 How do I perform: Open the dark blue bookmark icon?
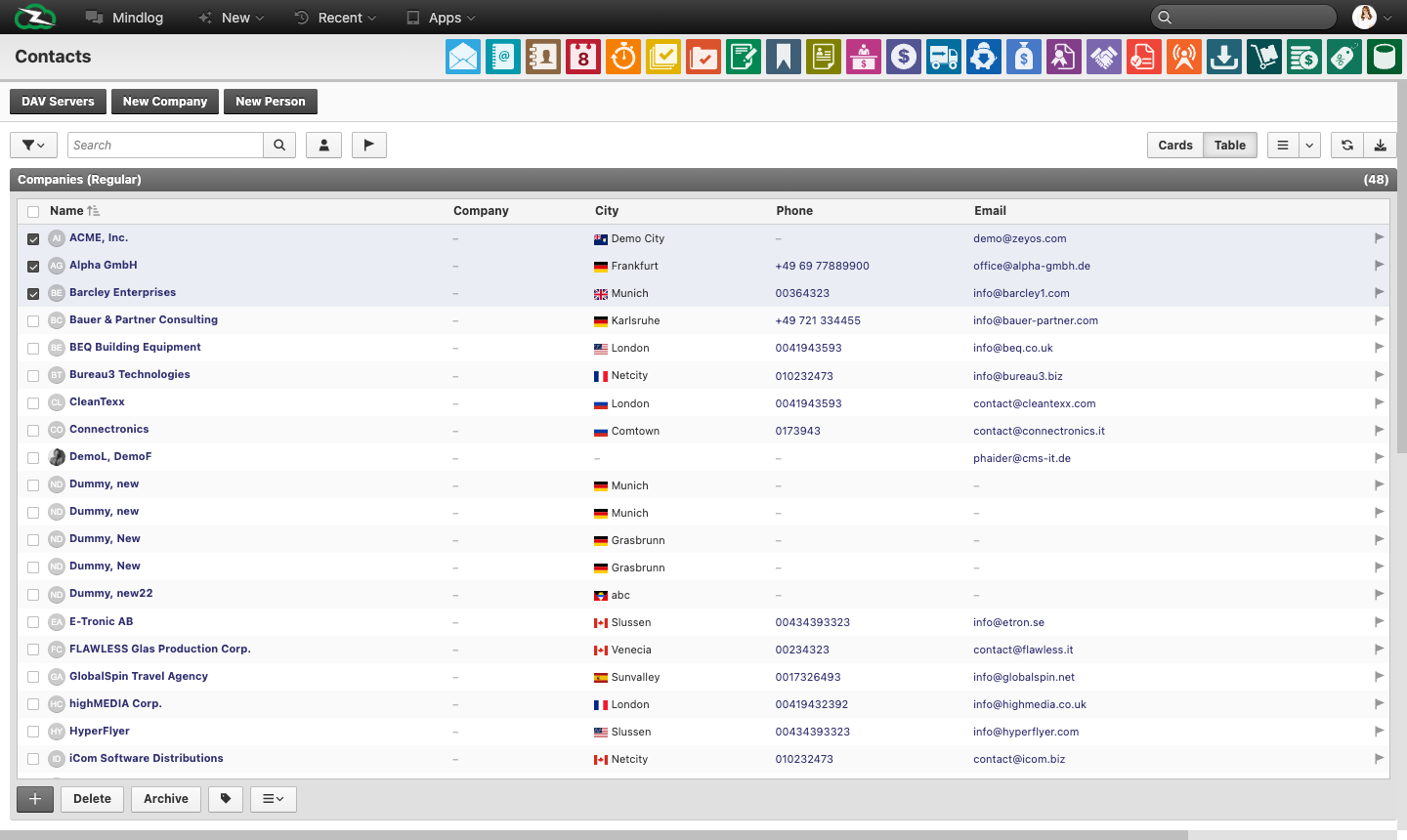tap(784, 57)
